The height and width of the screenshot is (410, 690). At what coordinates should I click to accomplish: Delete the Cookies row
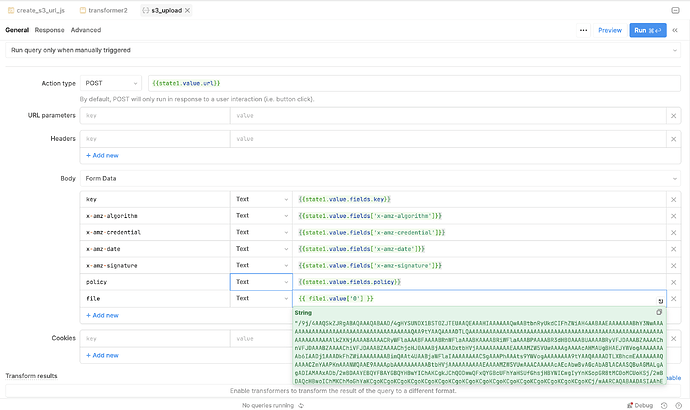[x=673, y=339]
